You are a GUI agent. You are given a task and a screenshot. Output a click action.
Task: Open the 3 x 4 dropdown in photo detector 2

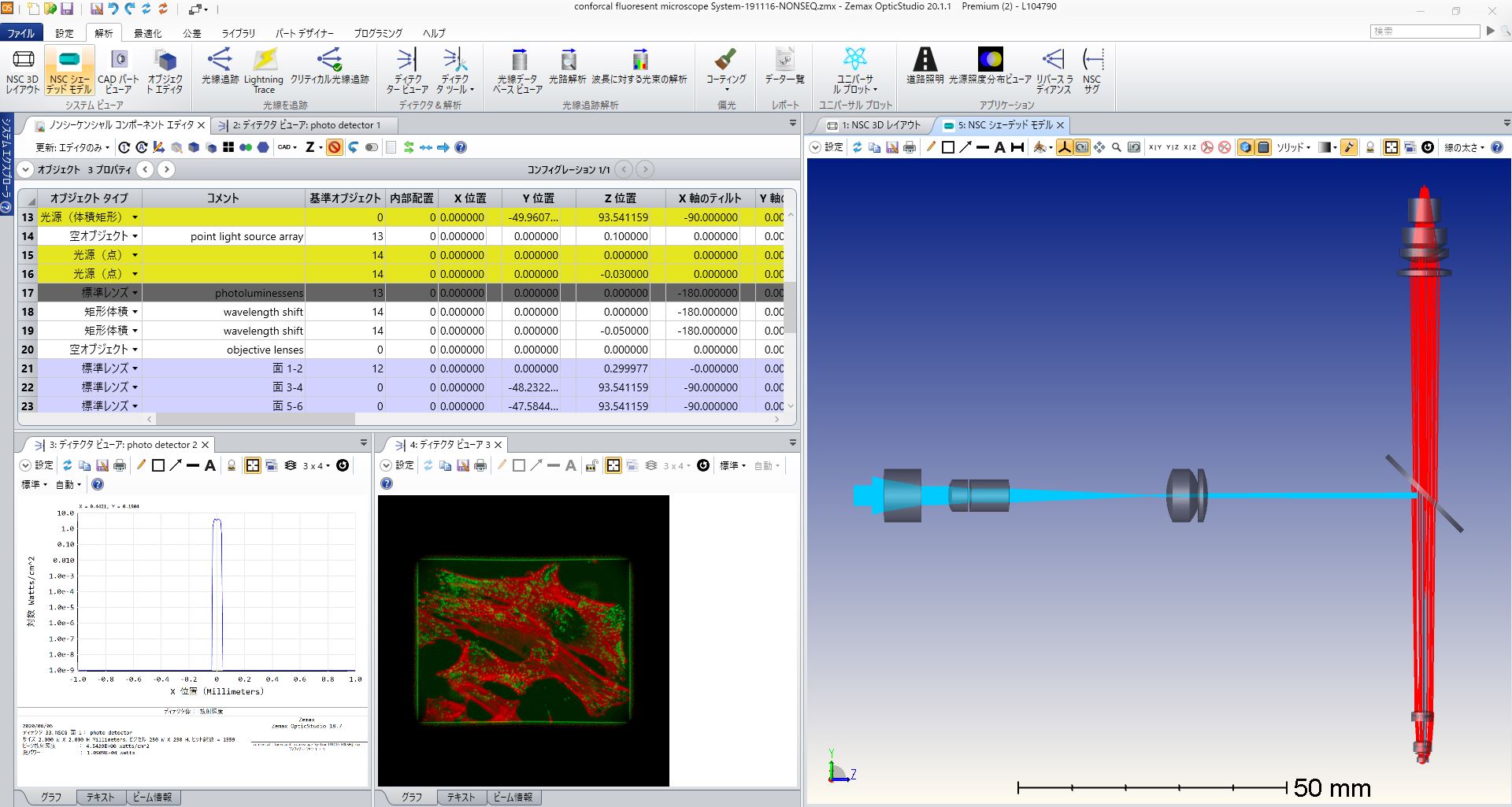coord(317,465)
